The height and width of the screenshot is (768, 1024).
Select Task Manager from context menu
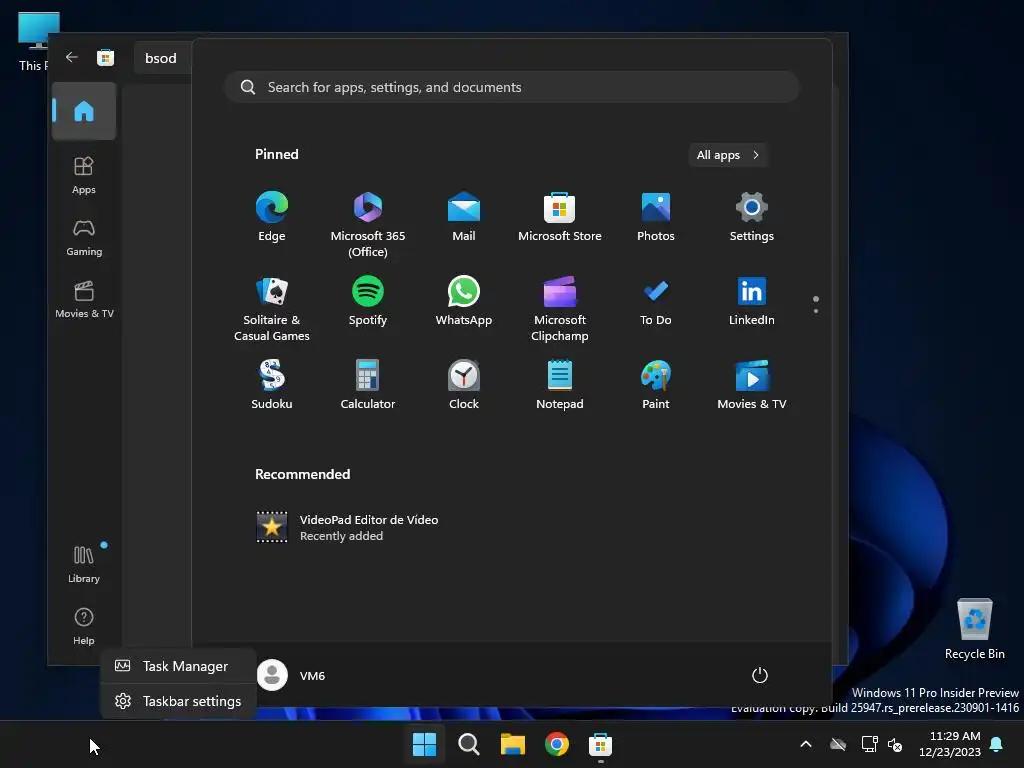[x=178, y=666]
